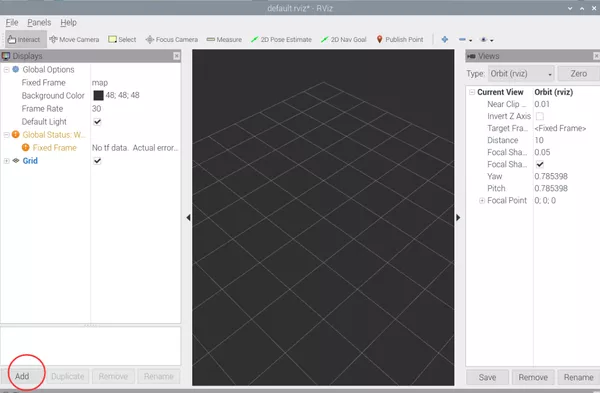The height and width of the screenshot is (393, 600).
Task: Open the Panels menu
Action: point(39,23)
